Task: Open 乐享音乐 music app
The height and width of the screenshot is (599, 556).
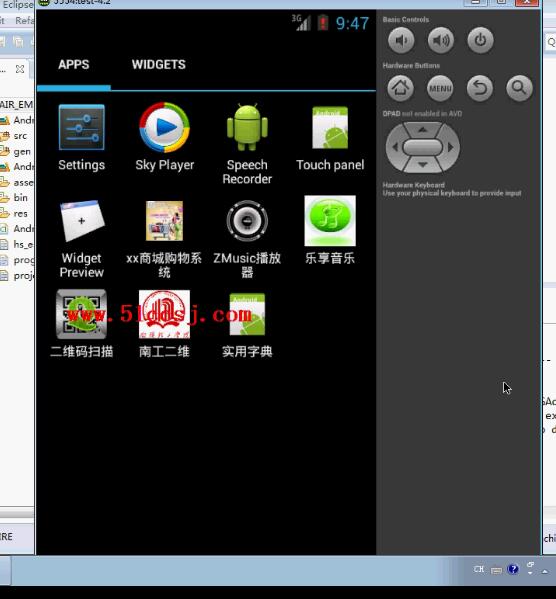Action: [330, 230]
